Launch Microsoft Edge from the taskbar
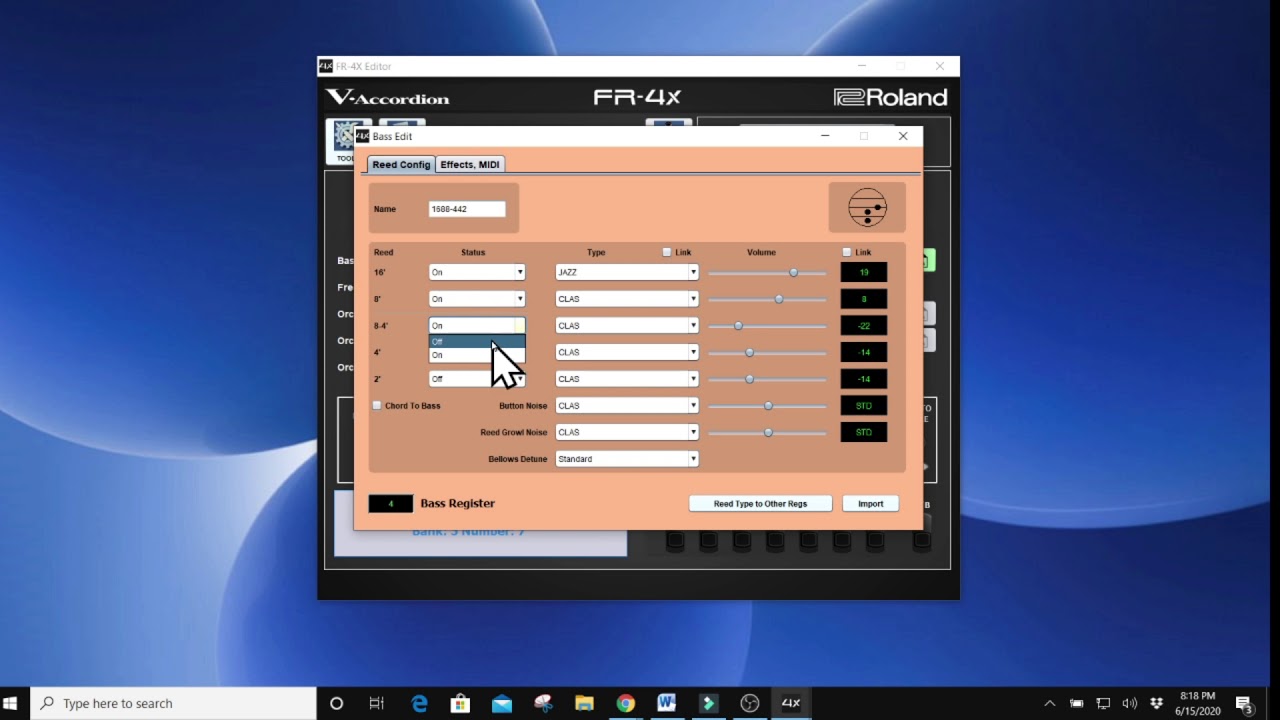Screen dimensions: 1280x720 pyautogui.click(x=419, y=703)
